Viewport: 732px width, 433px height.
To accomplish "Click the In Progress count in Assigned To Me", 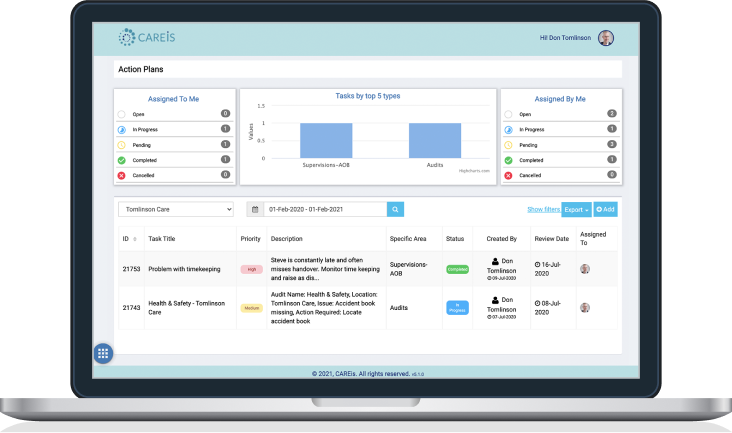I will pos(225,129).
